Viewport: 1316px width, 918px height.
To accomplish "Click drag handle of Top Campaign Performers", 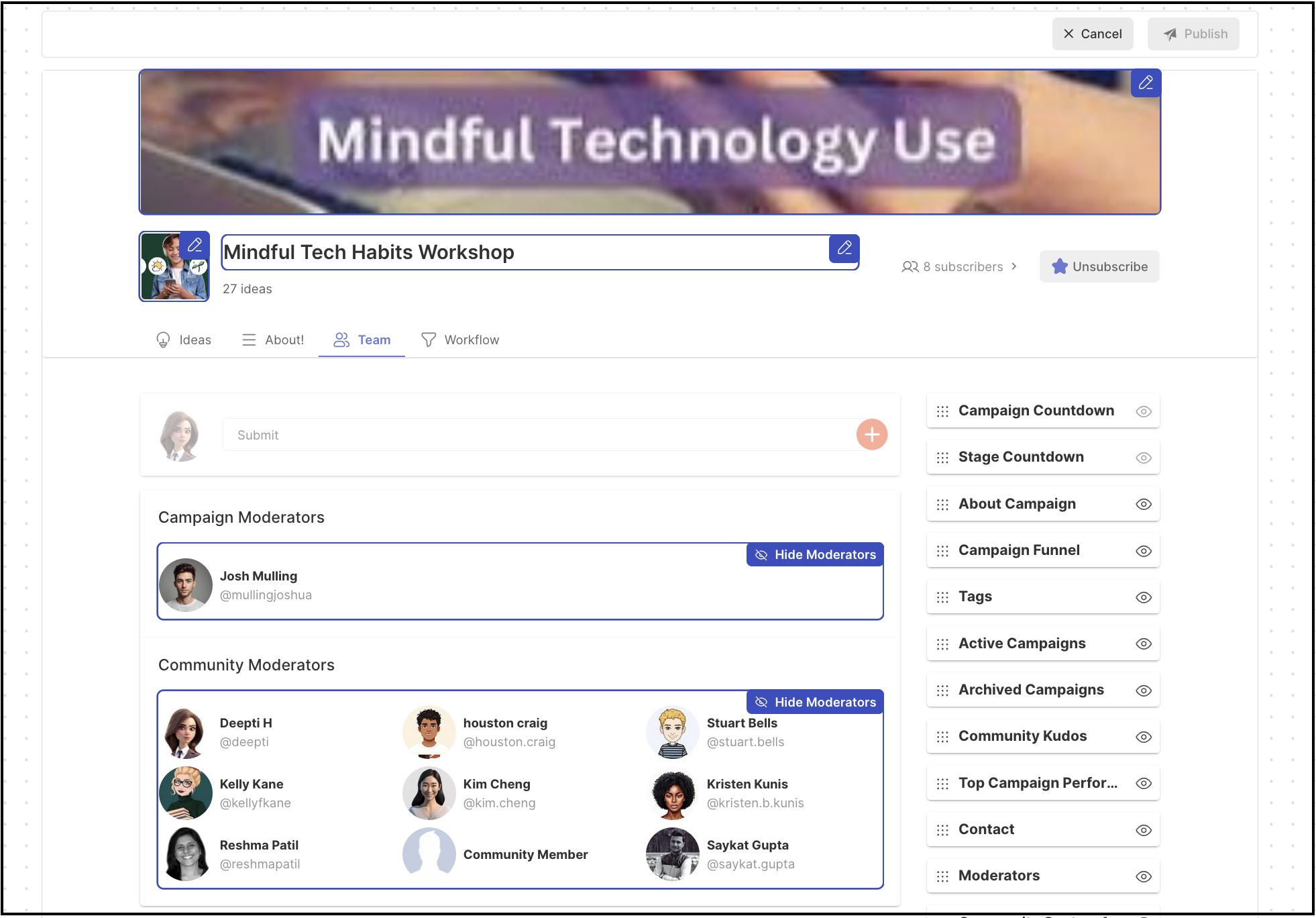I will point(942,784).
